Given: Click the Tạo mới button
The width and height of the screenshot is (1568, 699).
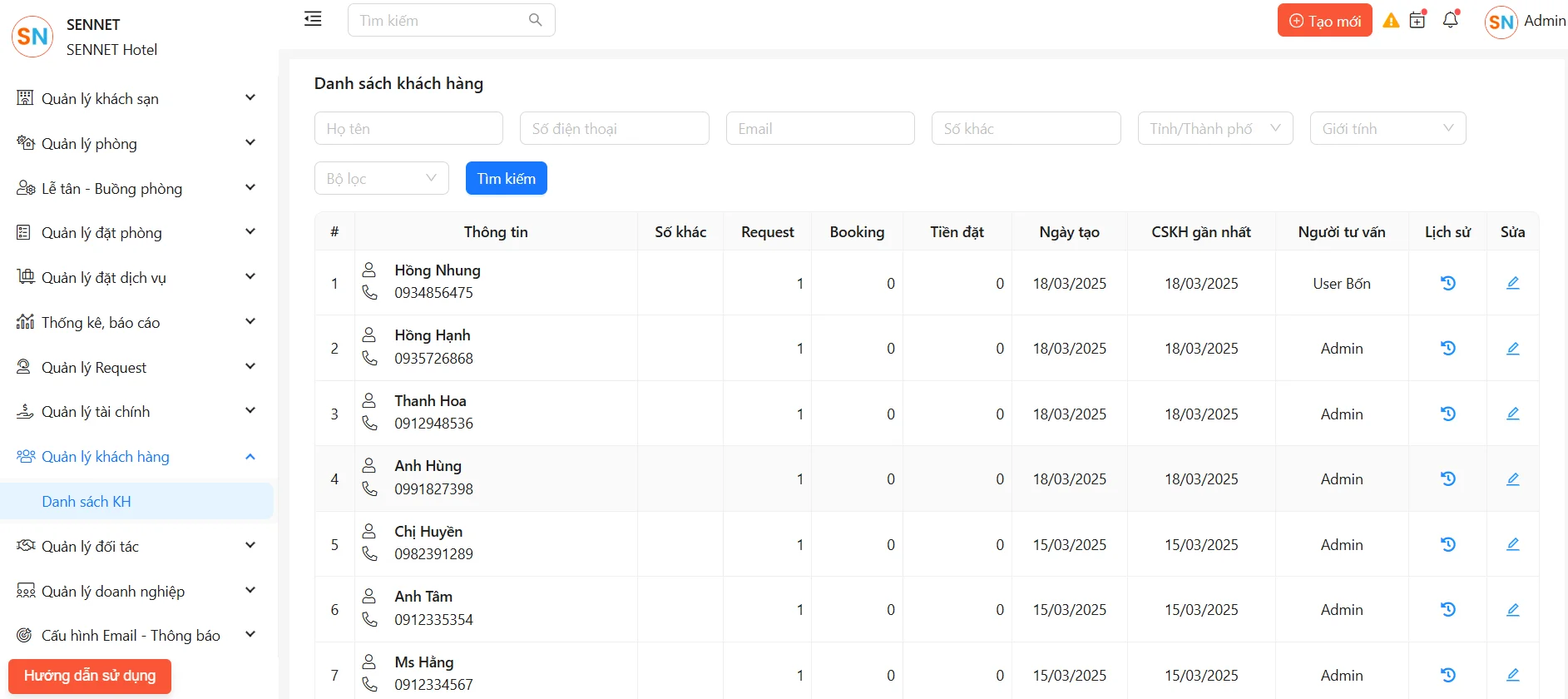Looking at the screenshot, I should pyautogui.click(x=1324, y=21).
